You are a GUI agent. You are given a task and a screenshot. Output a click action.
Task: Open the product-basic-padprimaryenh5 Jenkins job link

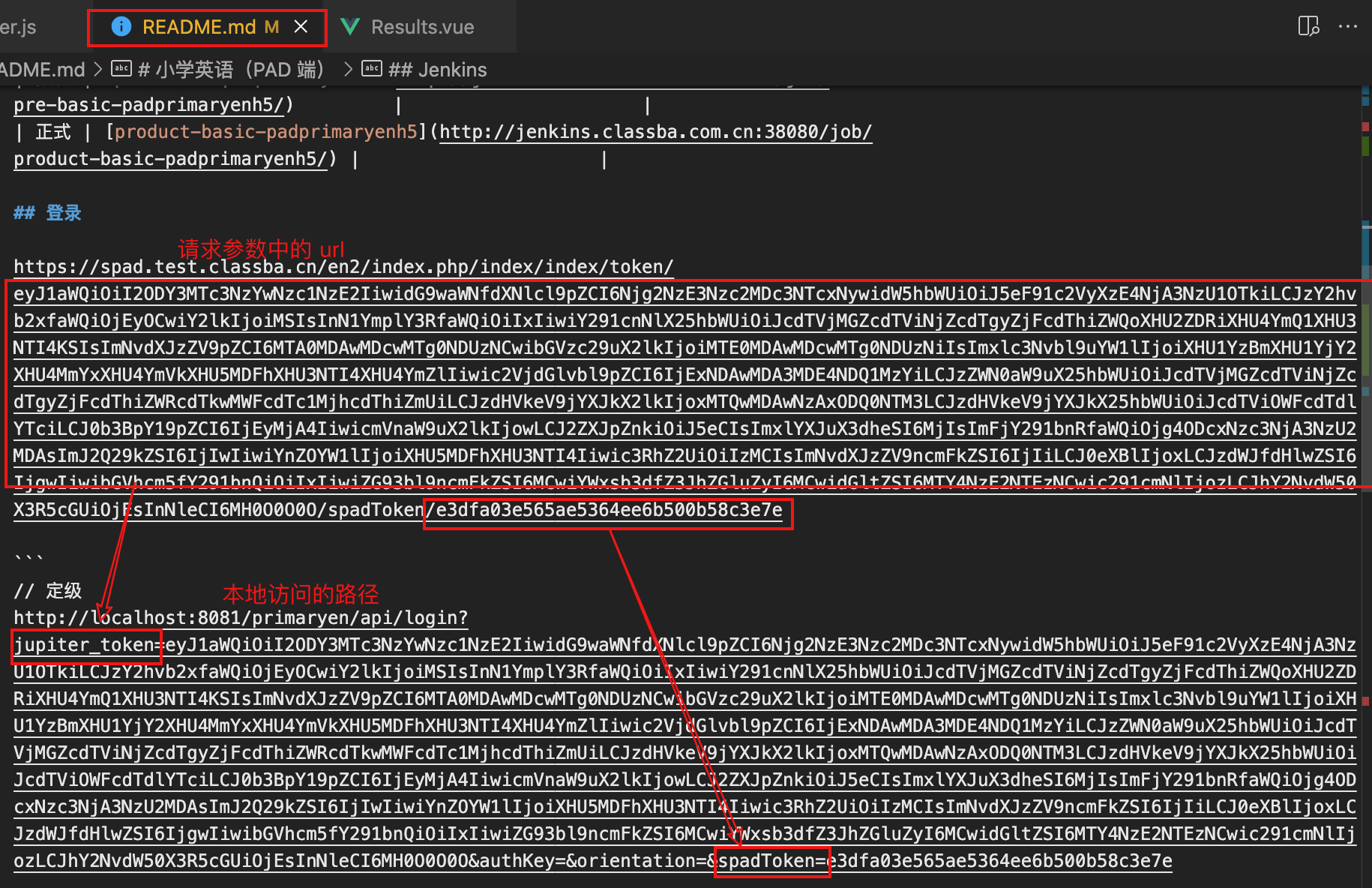656,132
